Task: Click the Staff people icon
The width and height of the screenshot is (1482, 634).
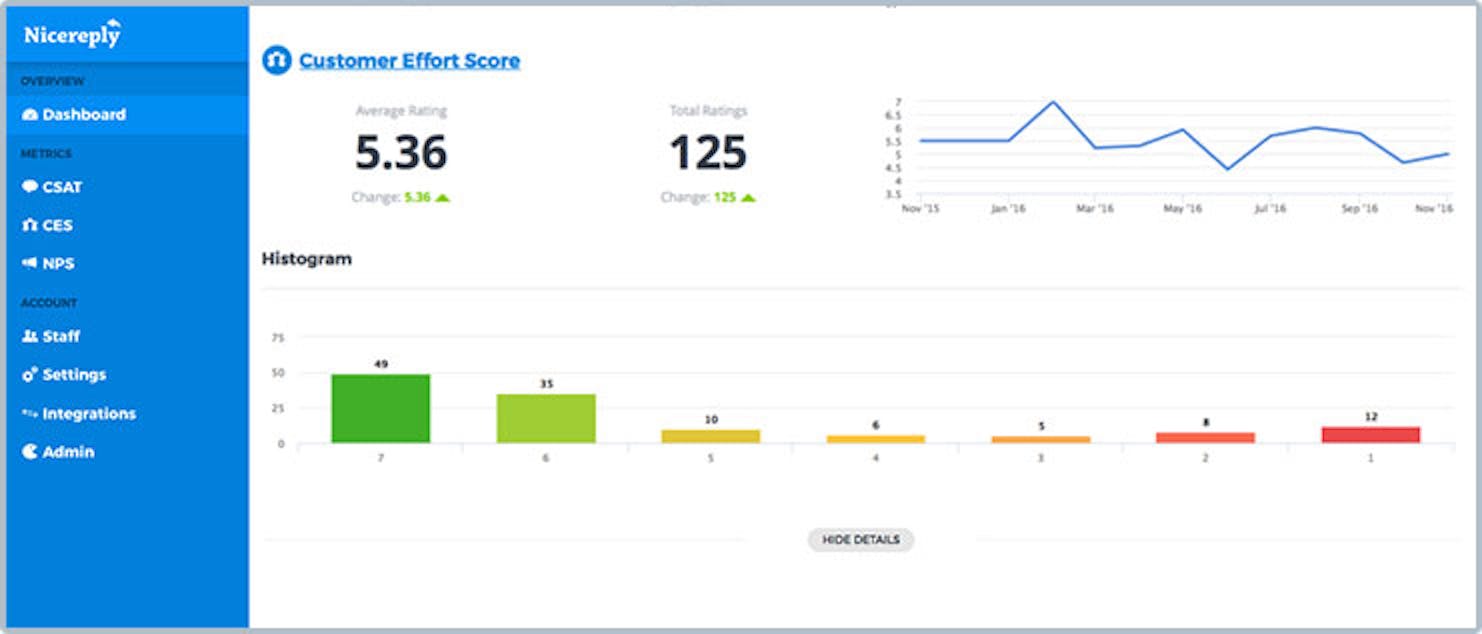Action: (x=30, y=337)
